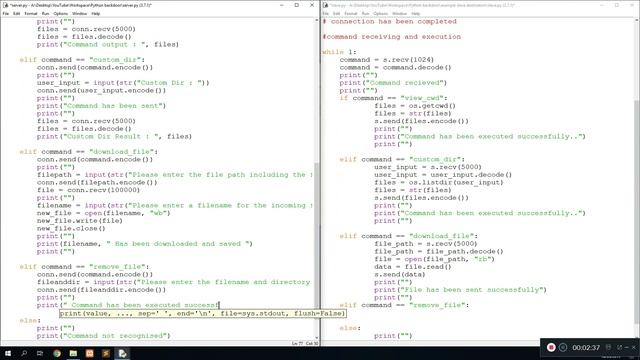The image size is (640, 360).
Task: Open the Edit menu in slave.py window
Action: (x=336, y=13)
